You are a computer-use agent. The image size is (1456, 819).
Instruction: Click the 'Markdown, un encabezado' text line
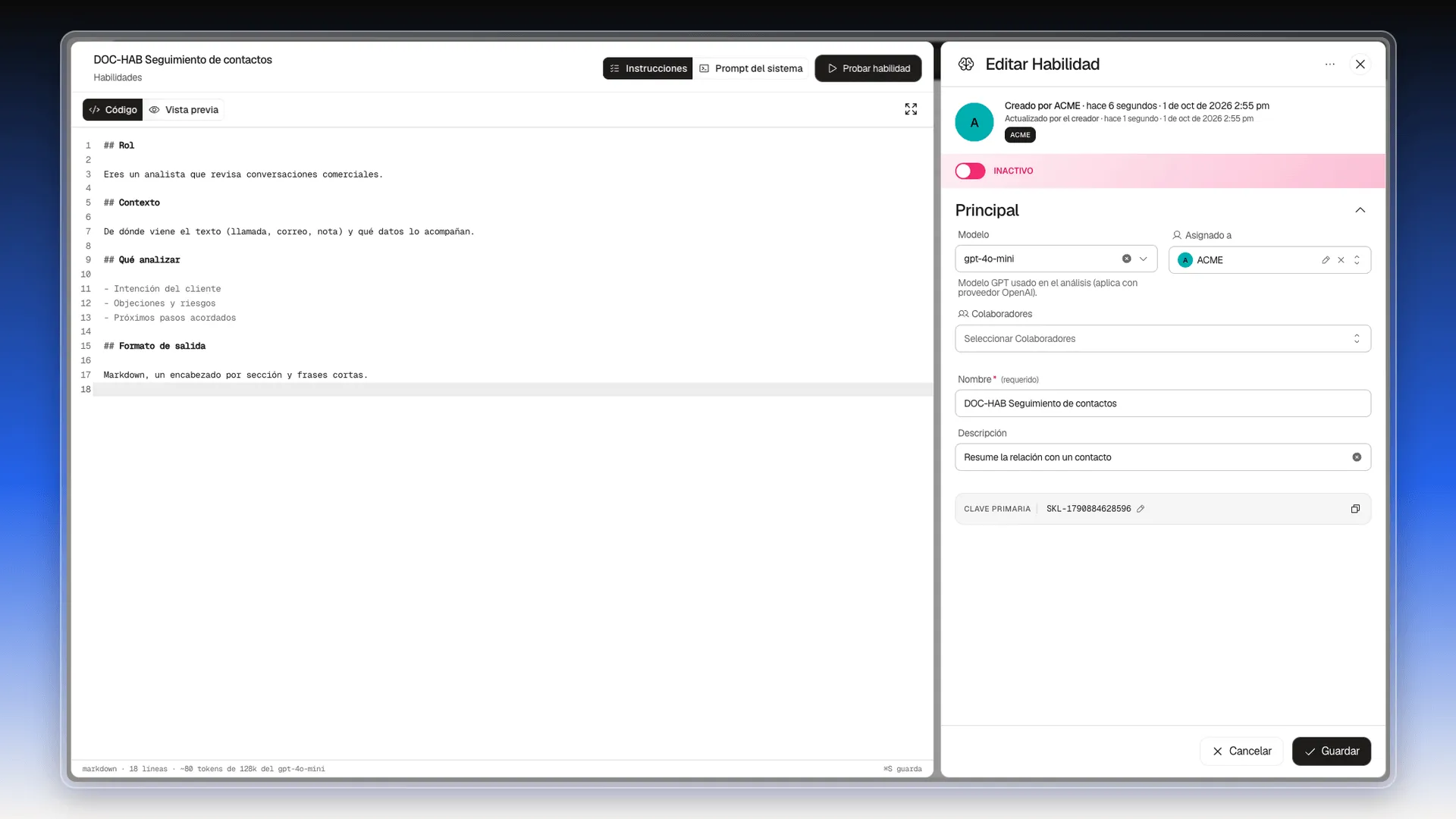point(236,375)
